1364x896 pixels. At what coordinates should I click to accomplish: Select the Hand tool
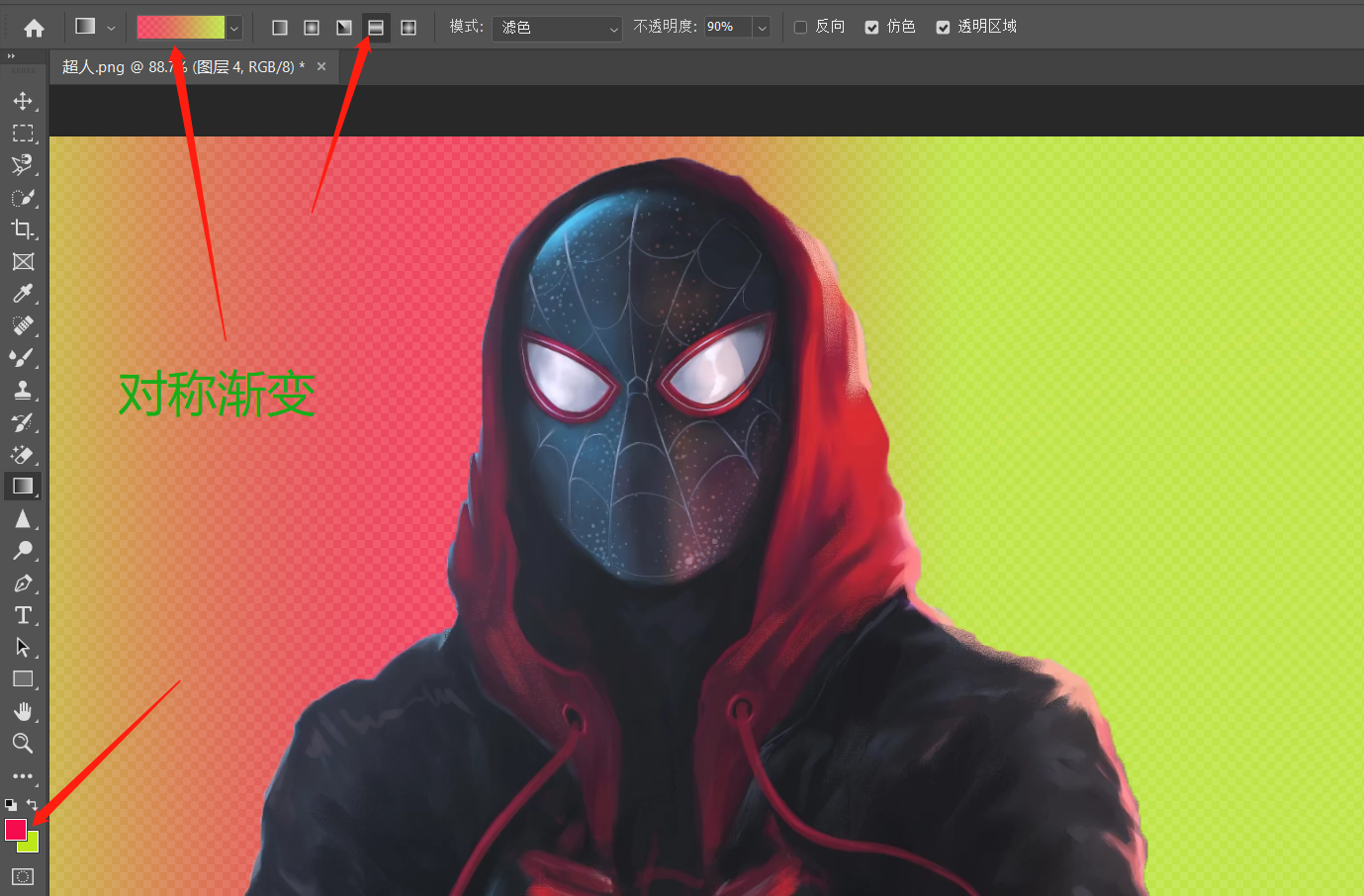coord(23,711)
